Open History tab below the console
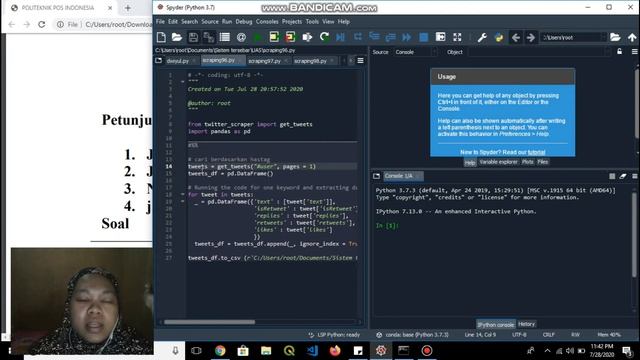The height and width of the screenshot is (360, 640). click(x=526, y=324)
